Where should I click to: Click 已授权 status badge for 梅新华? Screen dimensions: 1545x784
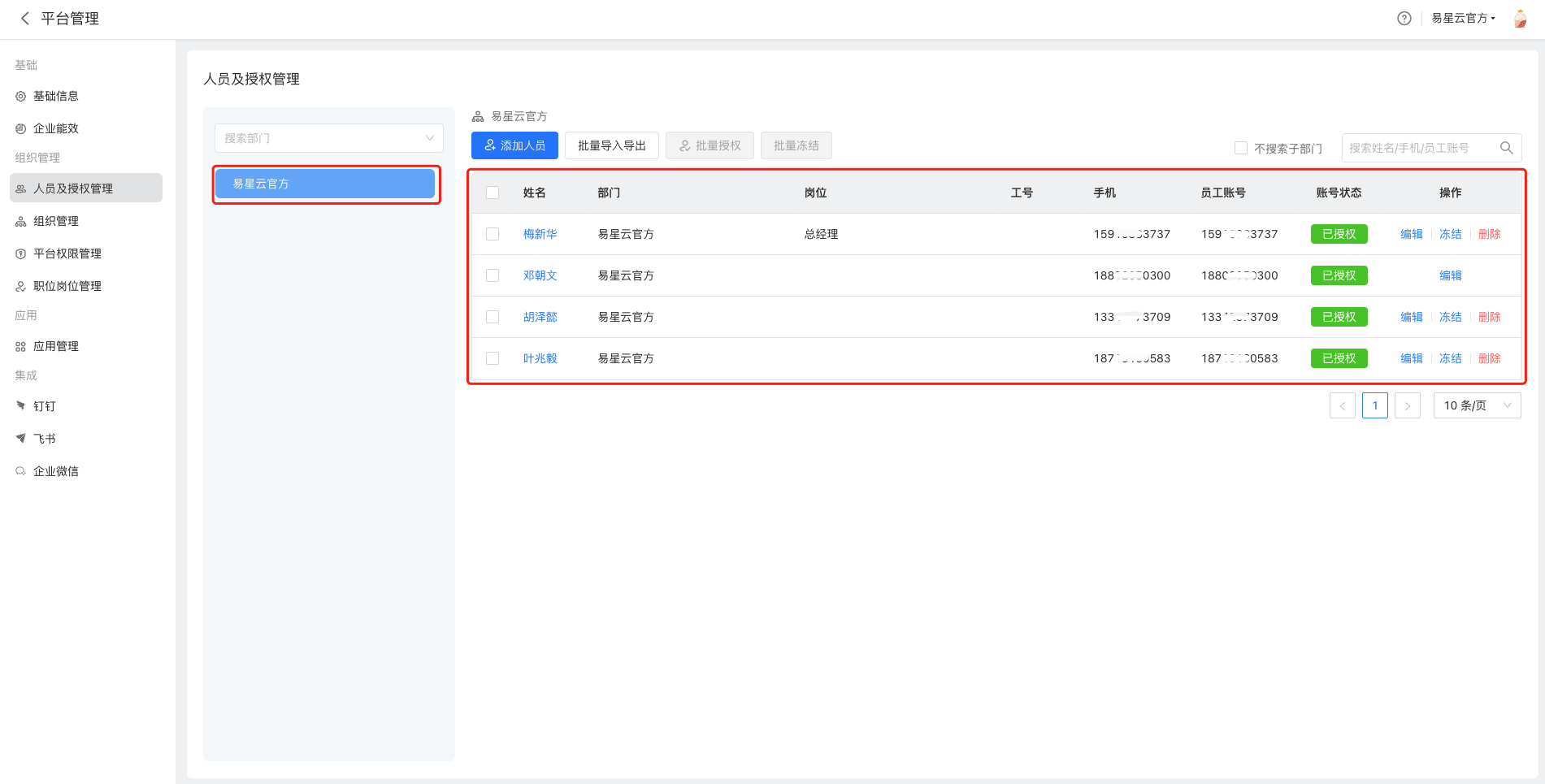[1339, 234]
